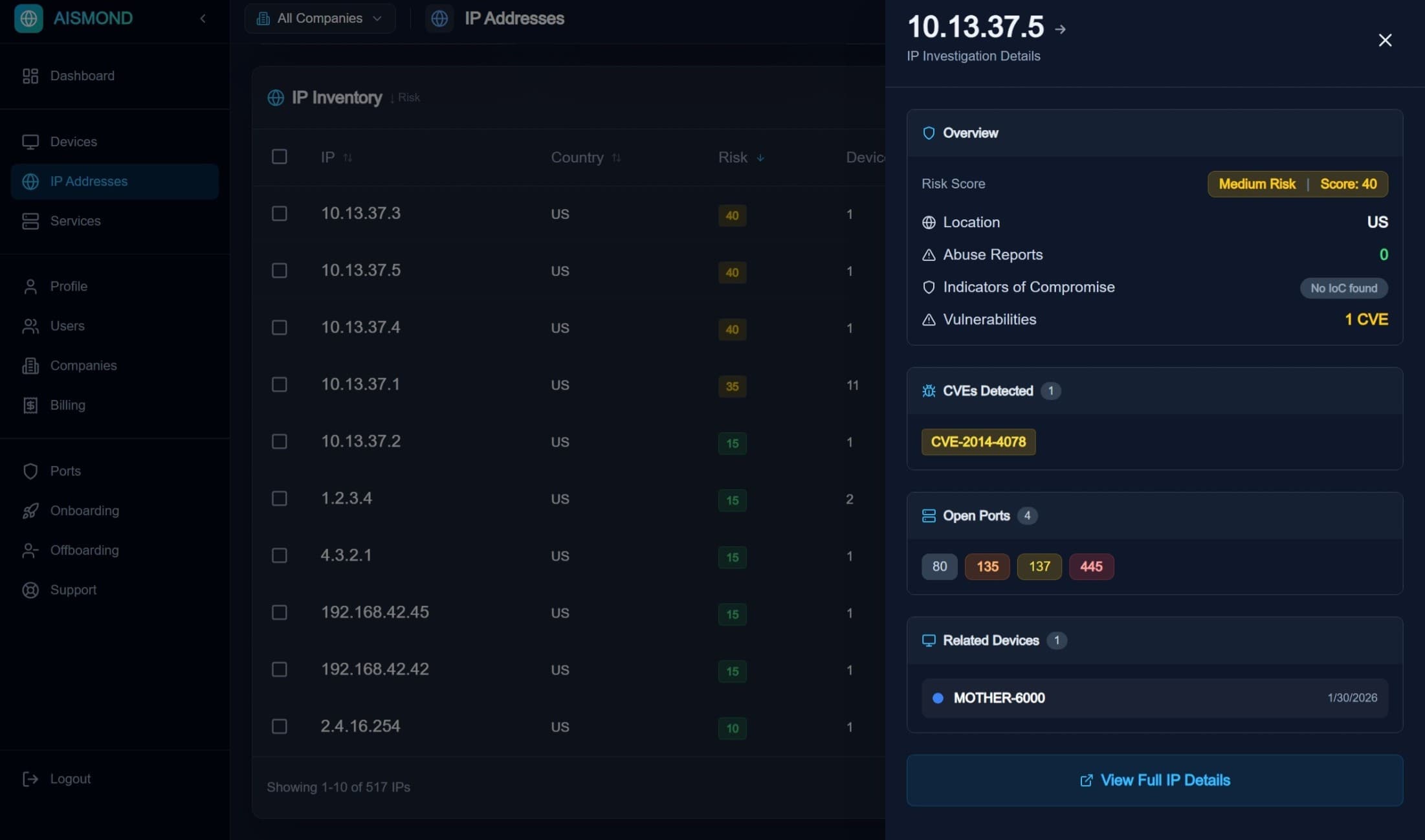Toggle sort order on the IP column

[348, 157]
